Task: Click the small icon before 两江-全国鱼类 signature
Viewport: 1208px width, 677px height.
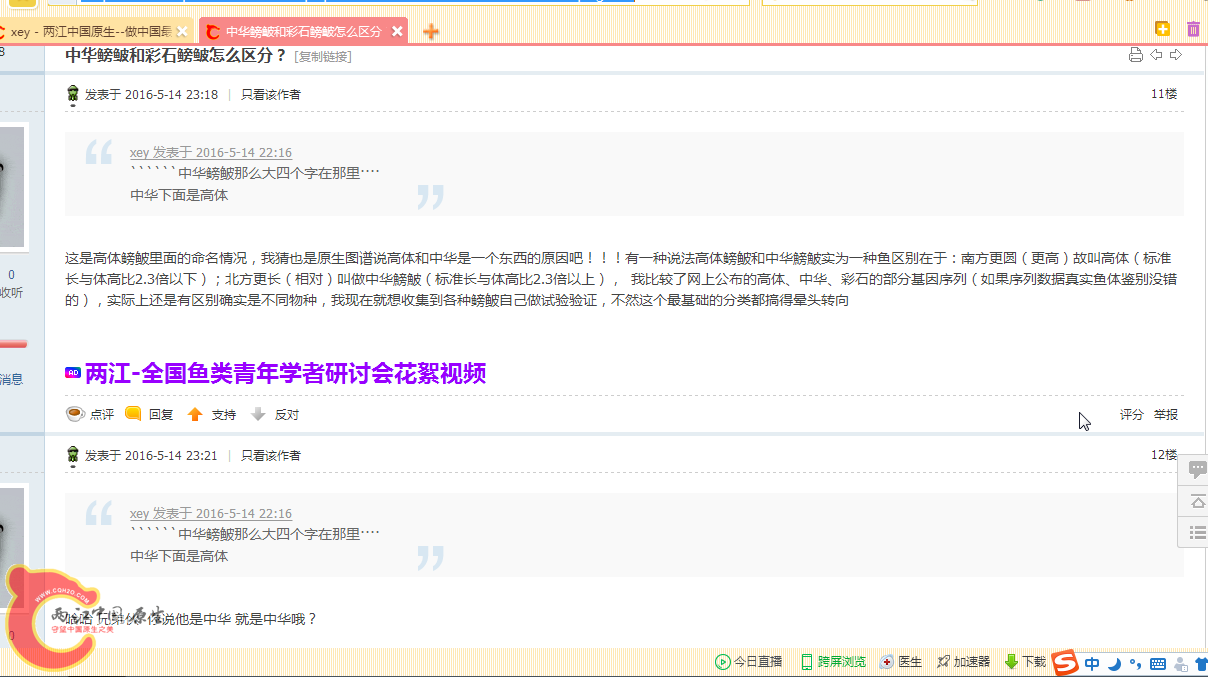Action: click(x=73, y=373)
